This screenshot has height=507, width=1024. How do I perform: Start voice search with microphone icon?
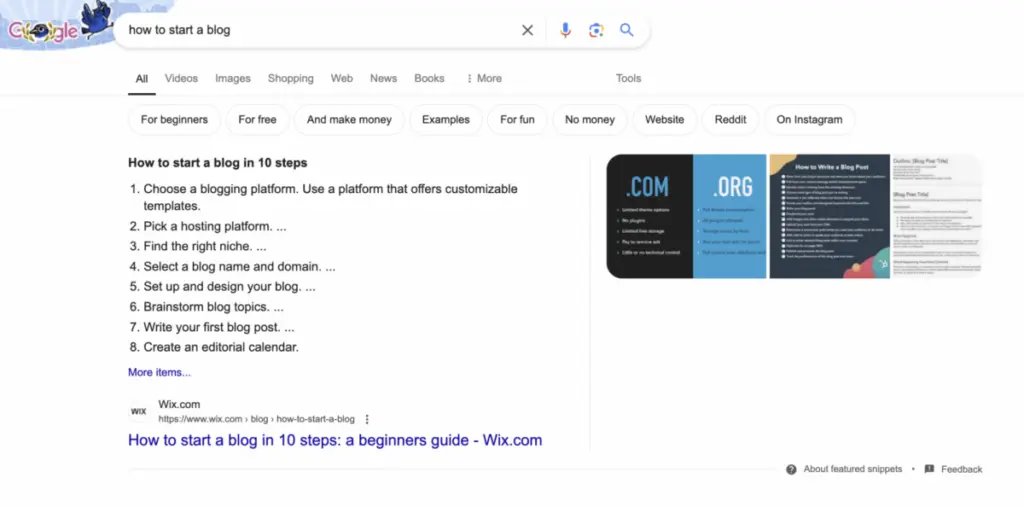coord(565,30)
